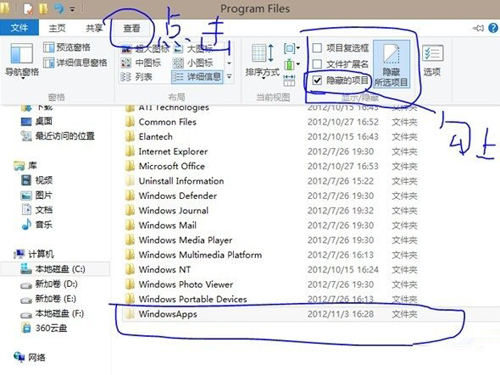Open the 音乐 Music library

(37, 225)
